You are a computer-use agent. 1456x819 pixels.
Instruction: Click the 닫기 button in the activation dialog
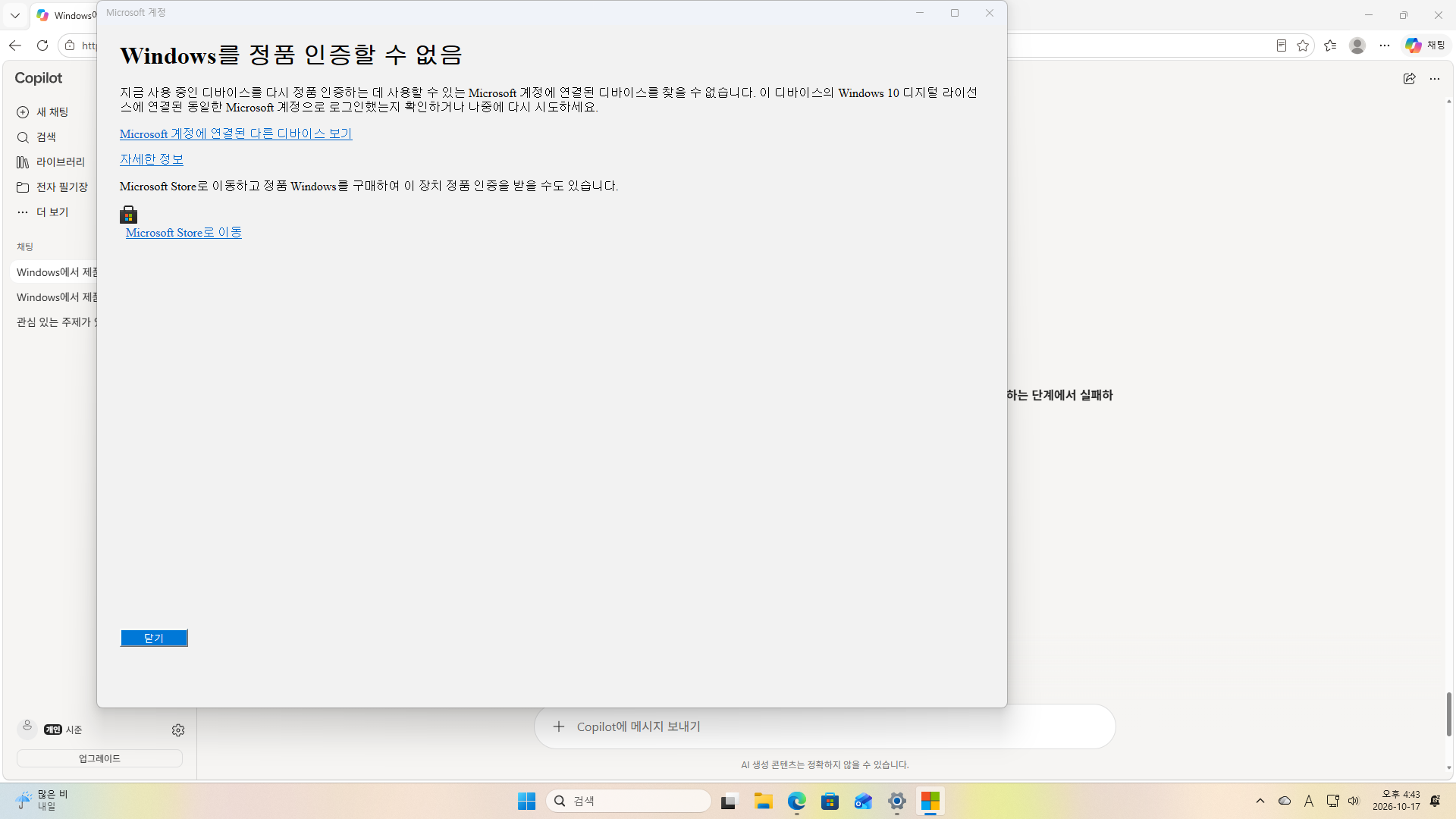(x=154, y=638)
